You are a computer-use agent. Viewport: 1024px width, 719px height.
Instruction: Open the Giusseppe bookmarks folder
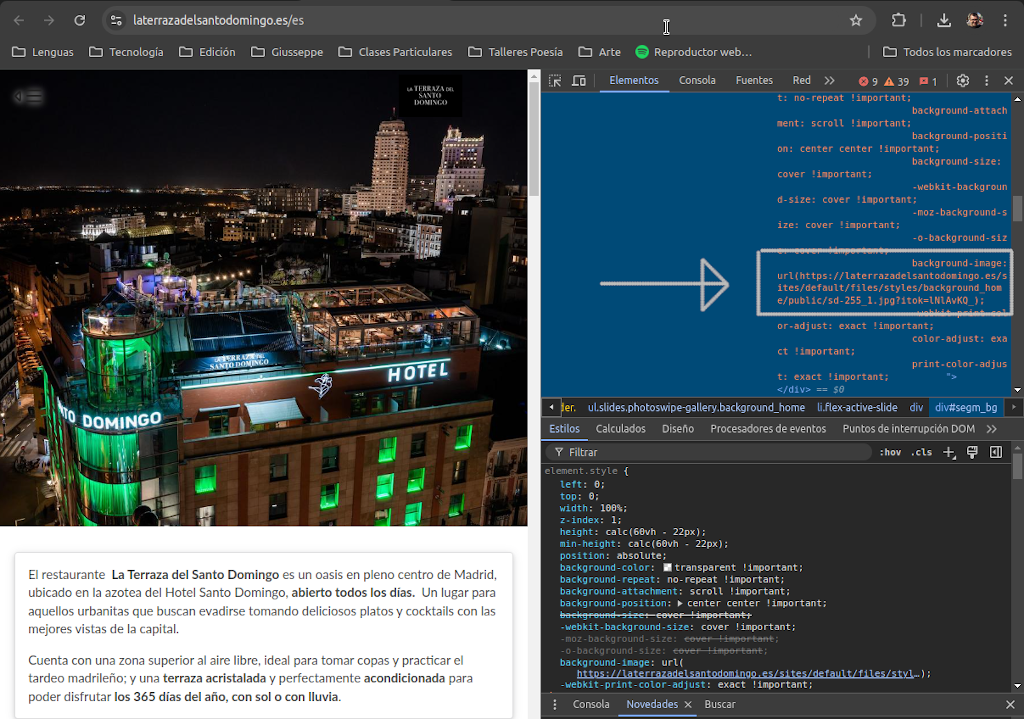pyautogui.click(x=287, y=52)
